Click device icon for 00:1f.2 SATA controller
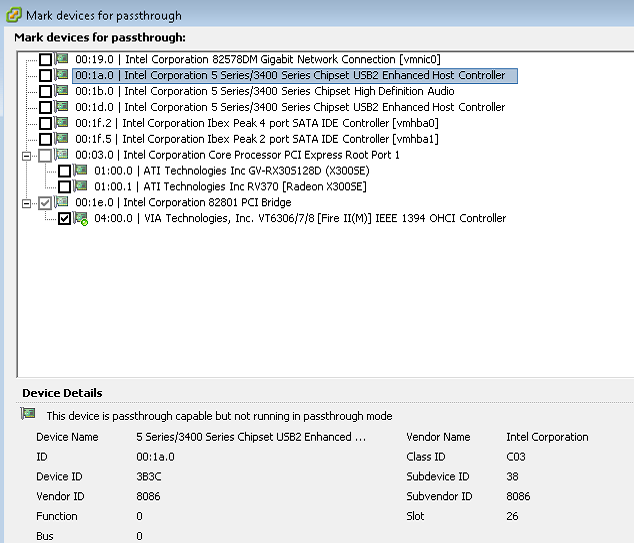Image resolution: width=634 pixels, height=543 pixels. pyautogui.click(x=61, y=122)
